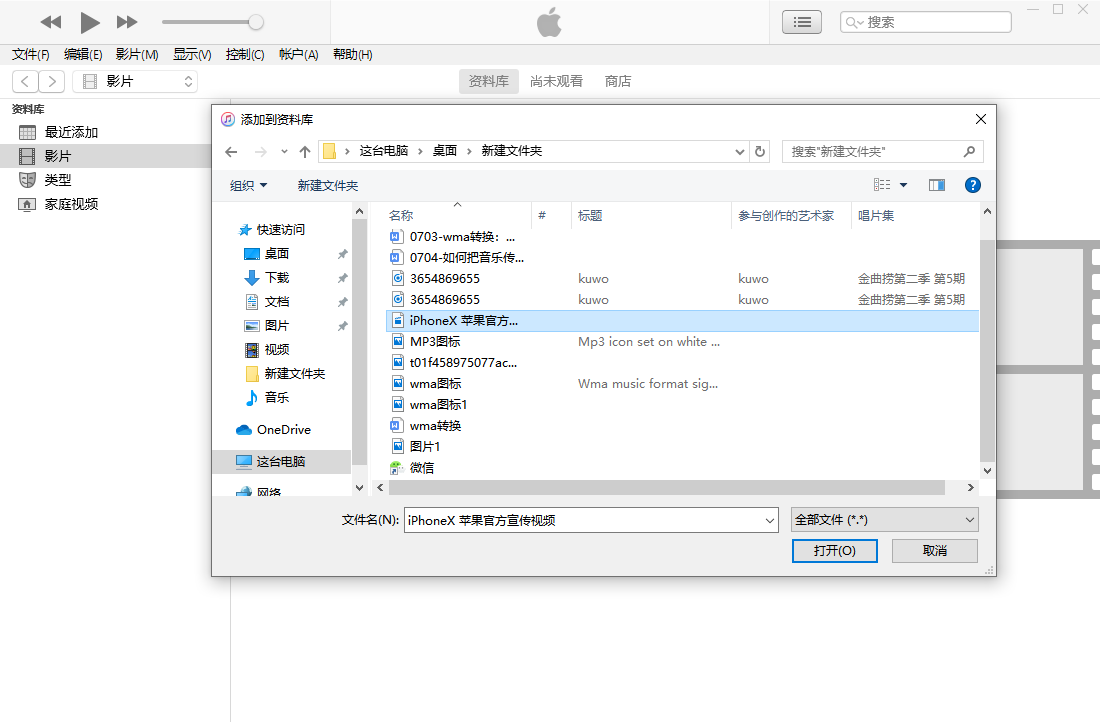Open the 帐户(A) menu
This screenshot has height=722, width=1100.
click(x=299, y=55)
